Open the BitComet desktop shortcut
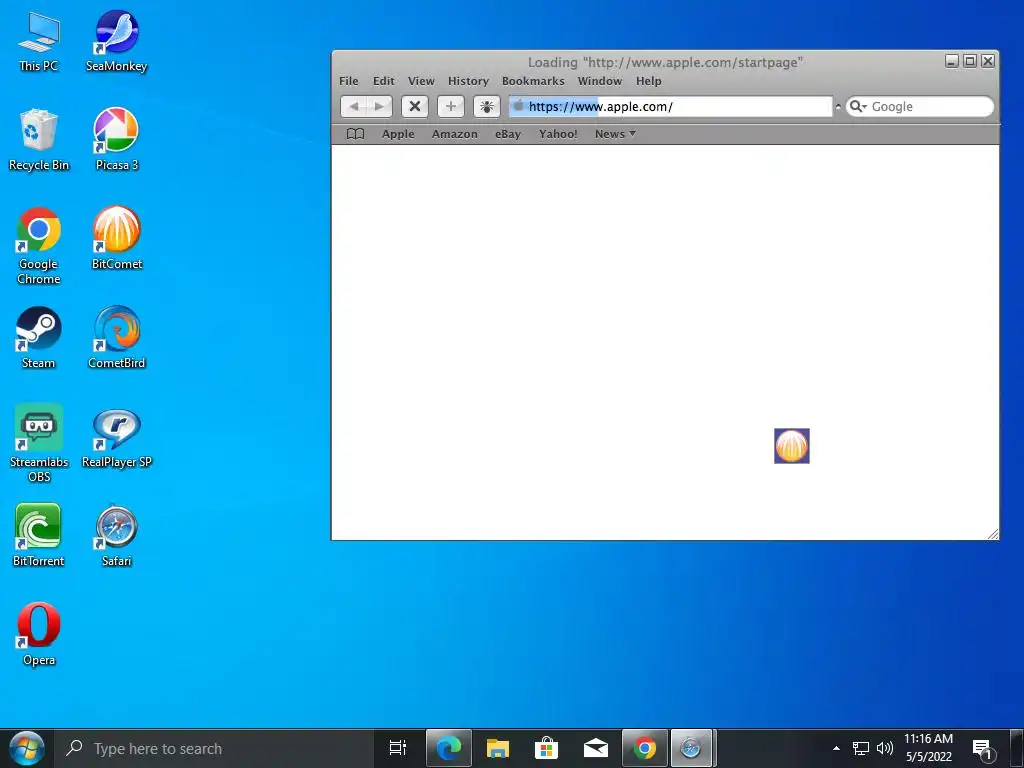The height and width of the screenshot is (768, 1024). 116,239
